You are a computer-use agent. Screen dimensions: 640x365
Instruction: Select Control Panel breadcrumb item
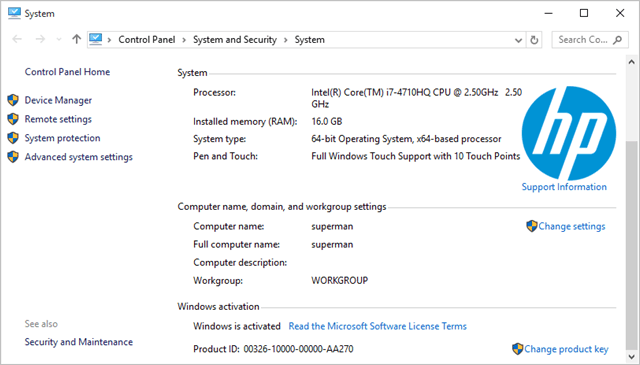(147, 40)
